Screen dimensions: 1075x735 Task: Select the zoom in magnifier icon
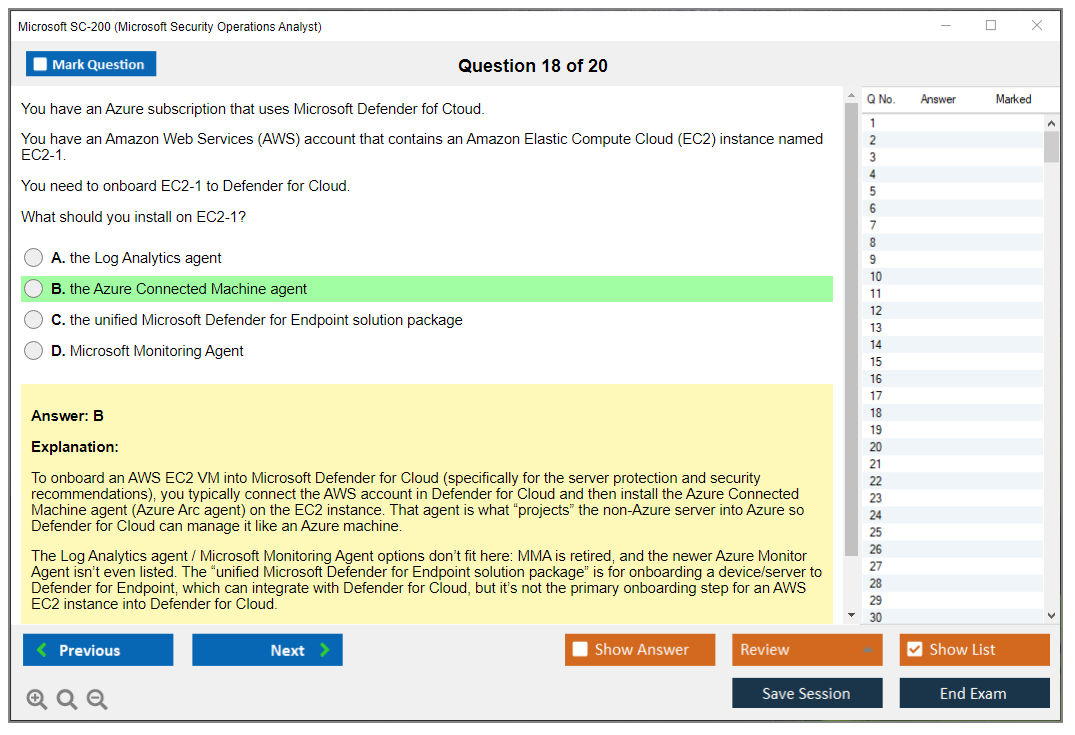click(x=36, y=699)
